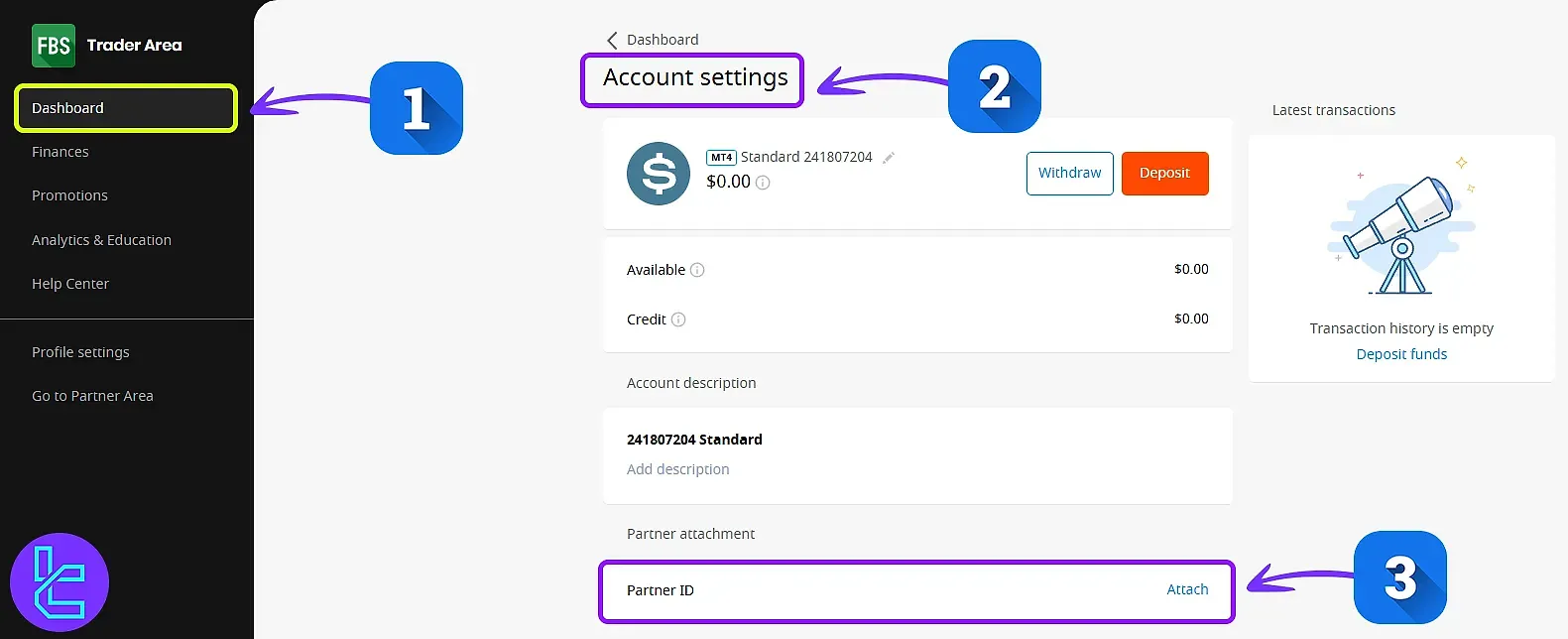Select Go to Partner Area
The width and height of the screenshot is (1568, 639).
pos(92,395)
